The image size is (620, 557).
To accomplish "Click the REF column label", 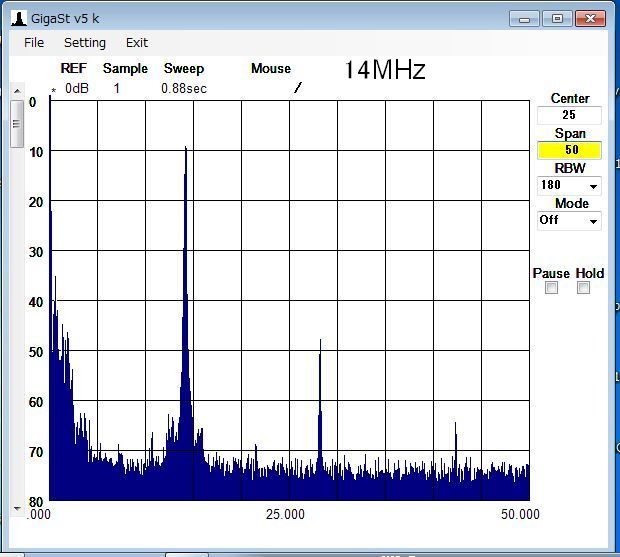I will pos(74,68).
